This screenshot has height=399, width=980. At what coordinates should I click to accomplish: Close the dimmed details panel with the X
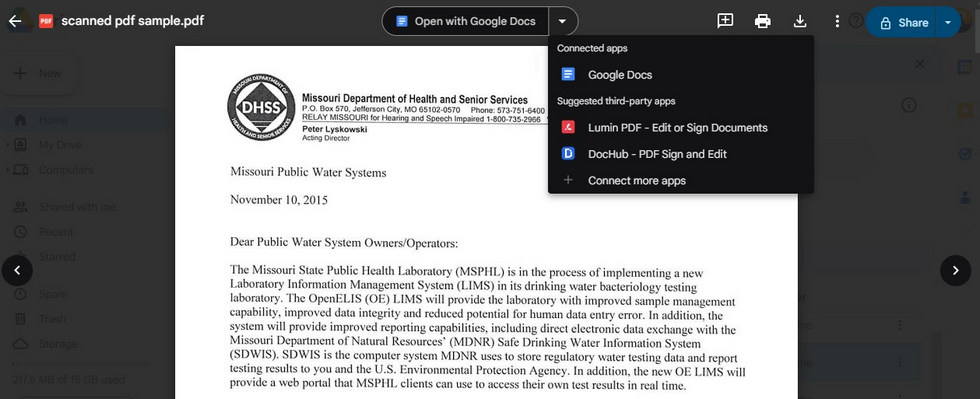pyautogui.click(x=920, y=64)
